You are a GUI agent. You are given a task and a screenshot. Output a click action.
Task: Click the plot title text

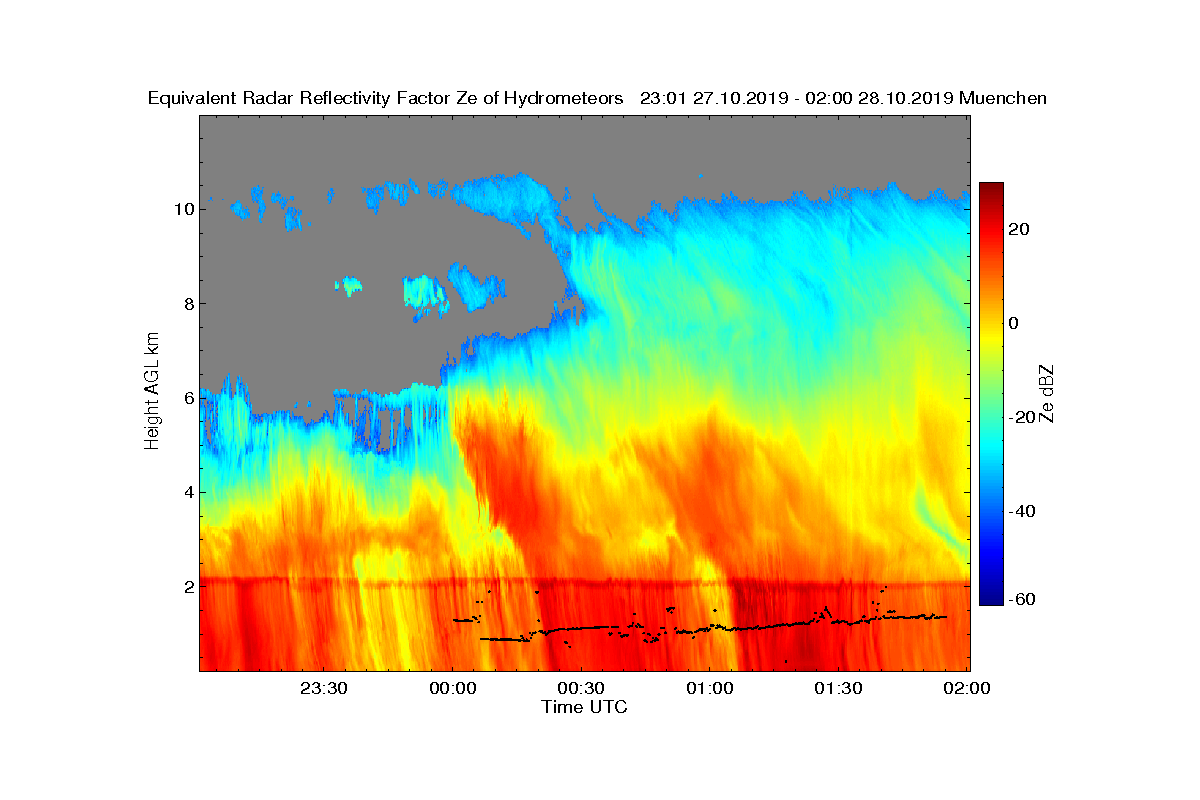597,98
